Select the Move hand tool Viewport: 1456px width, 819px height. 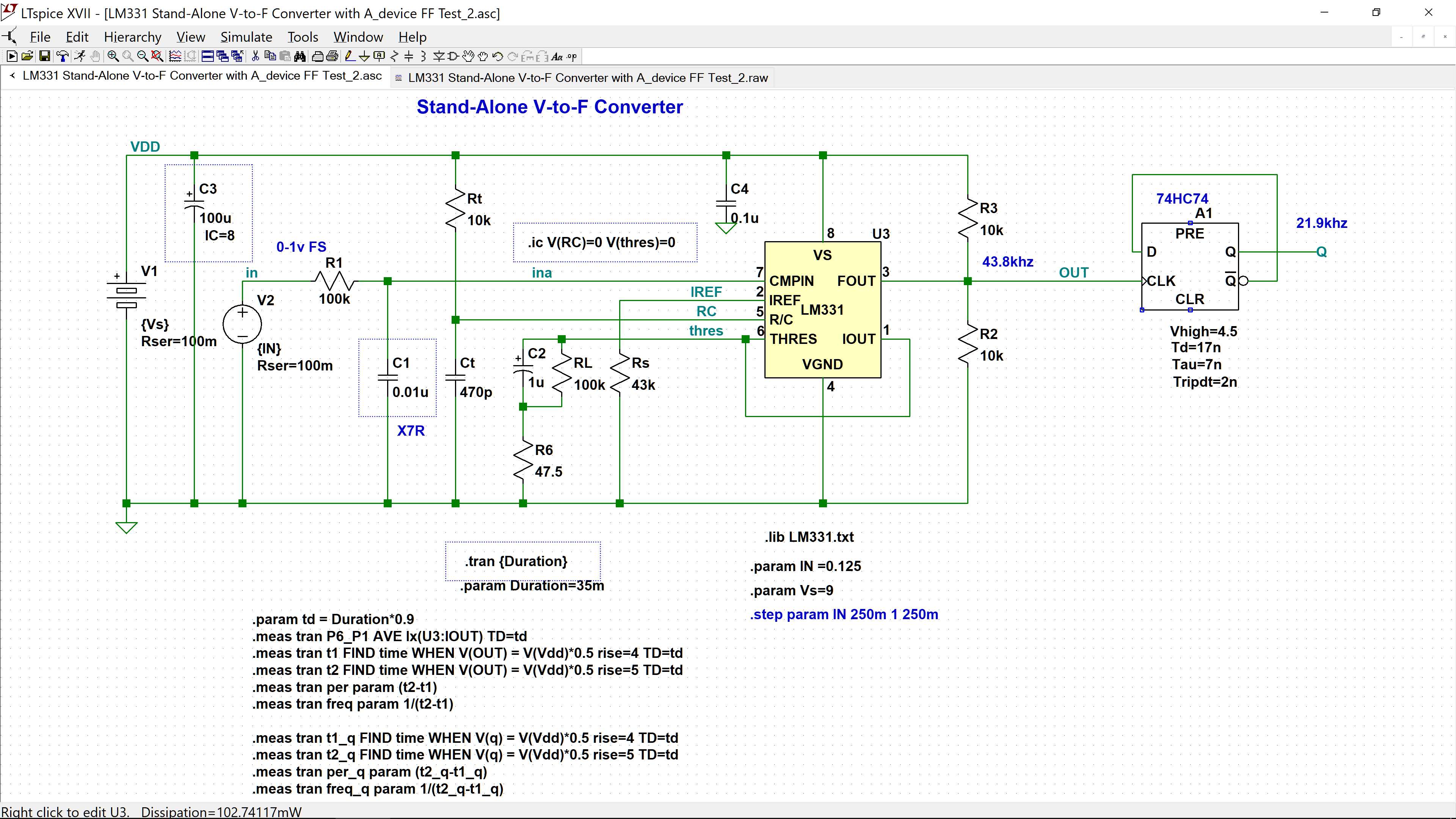click(x=469, y=56)
